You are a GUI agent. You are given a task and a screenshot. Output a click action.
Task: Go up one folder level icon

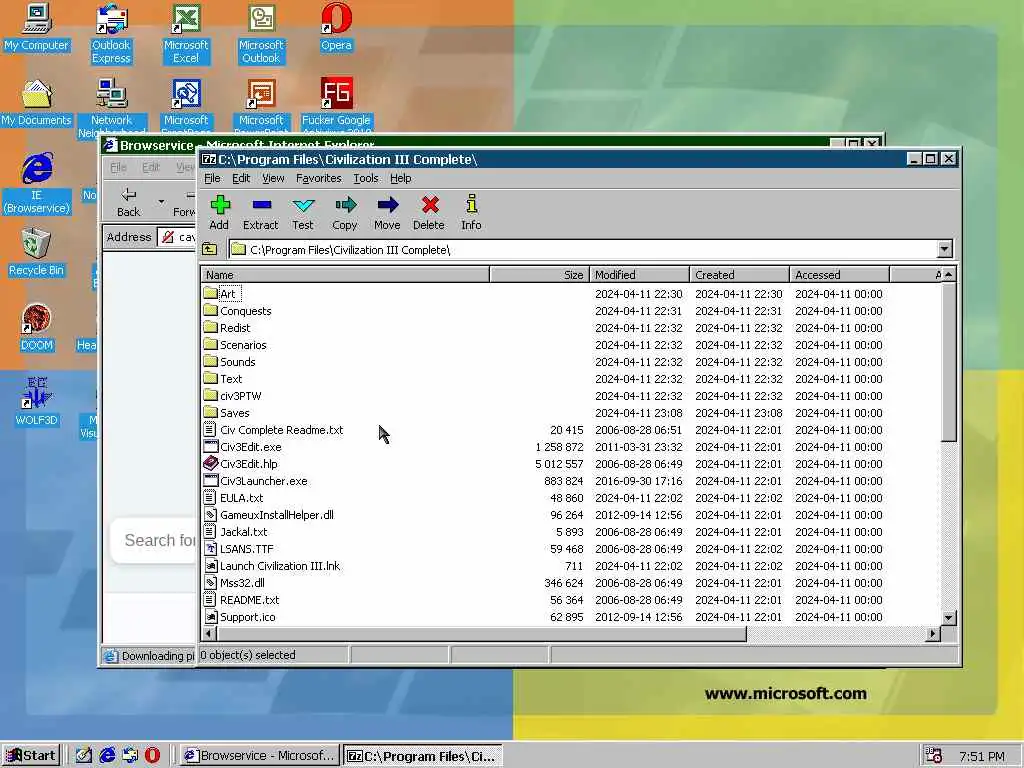tap(210, 249)
